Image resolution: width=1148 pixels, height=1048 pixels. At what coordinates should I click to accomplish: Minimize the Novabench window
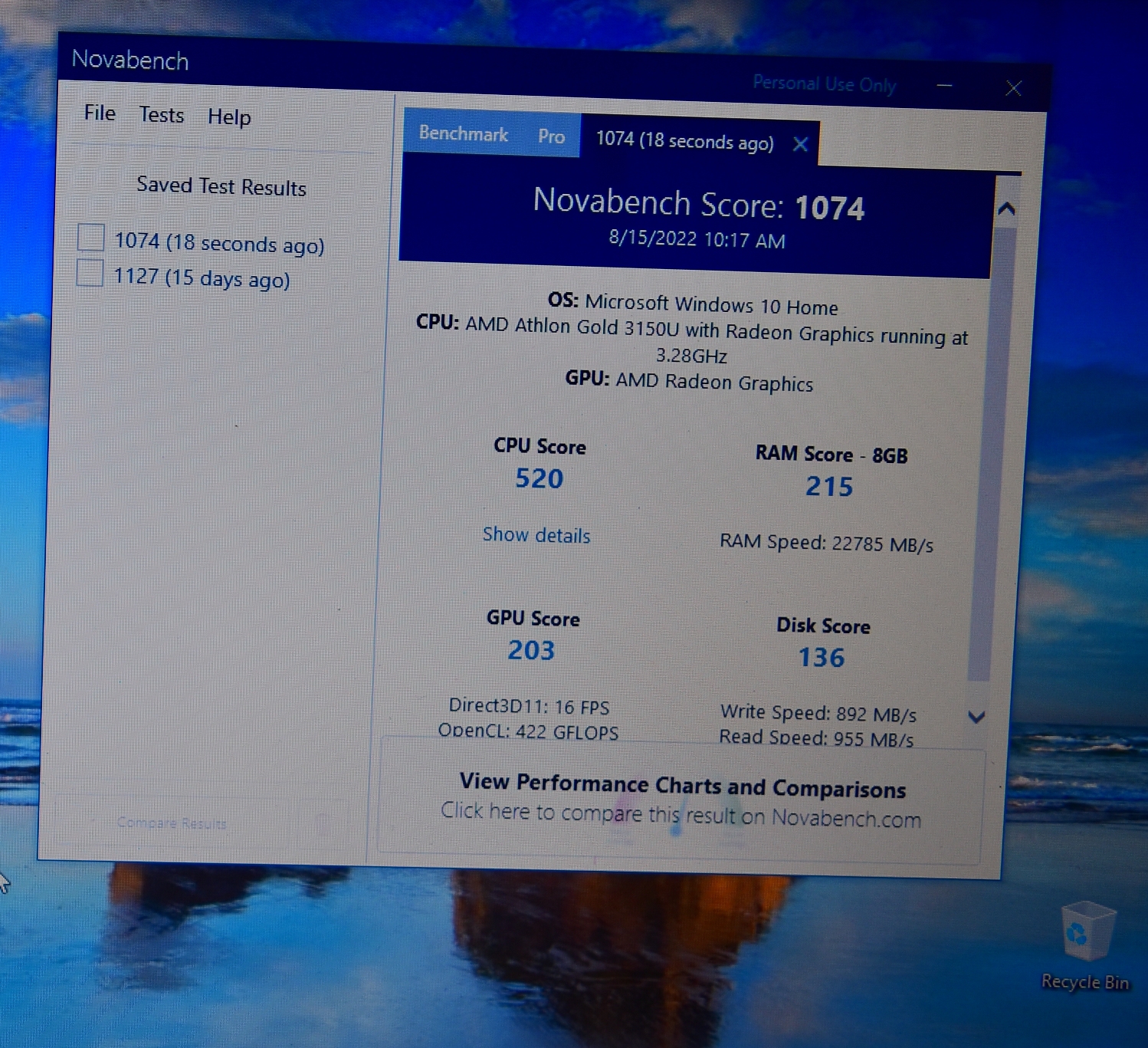pyautogui.click(x=944, y=86)
